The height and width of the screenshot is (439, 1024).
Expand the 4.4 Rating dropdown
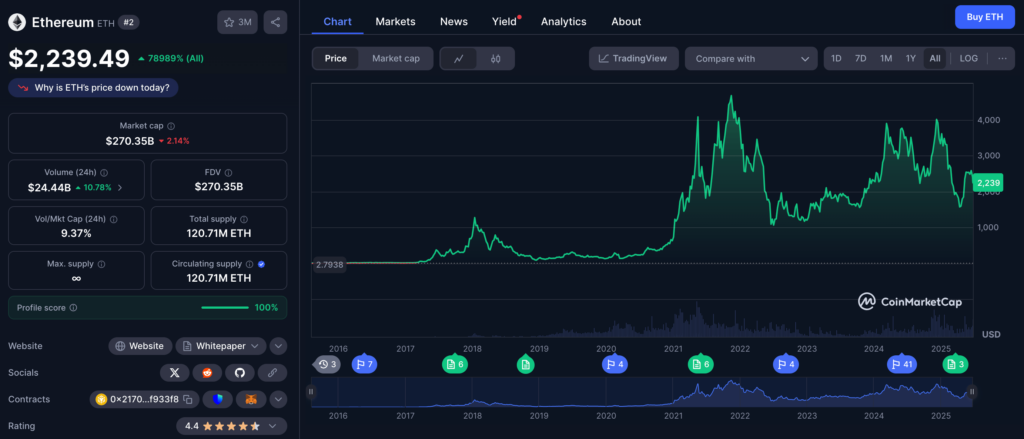point(232,426)
